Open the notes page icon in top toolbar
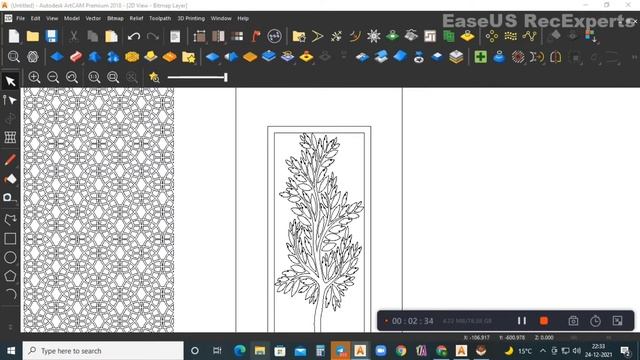This screenshot has width=640, height=360. pyautogui.click(x=175, y=36)
